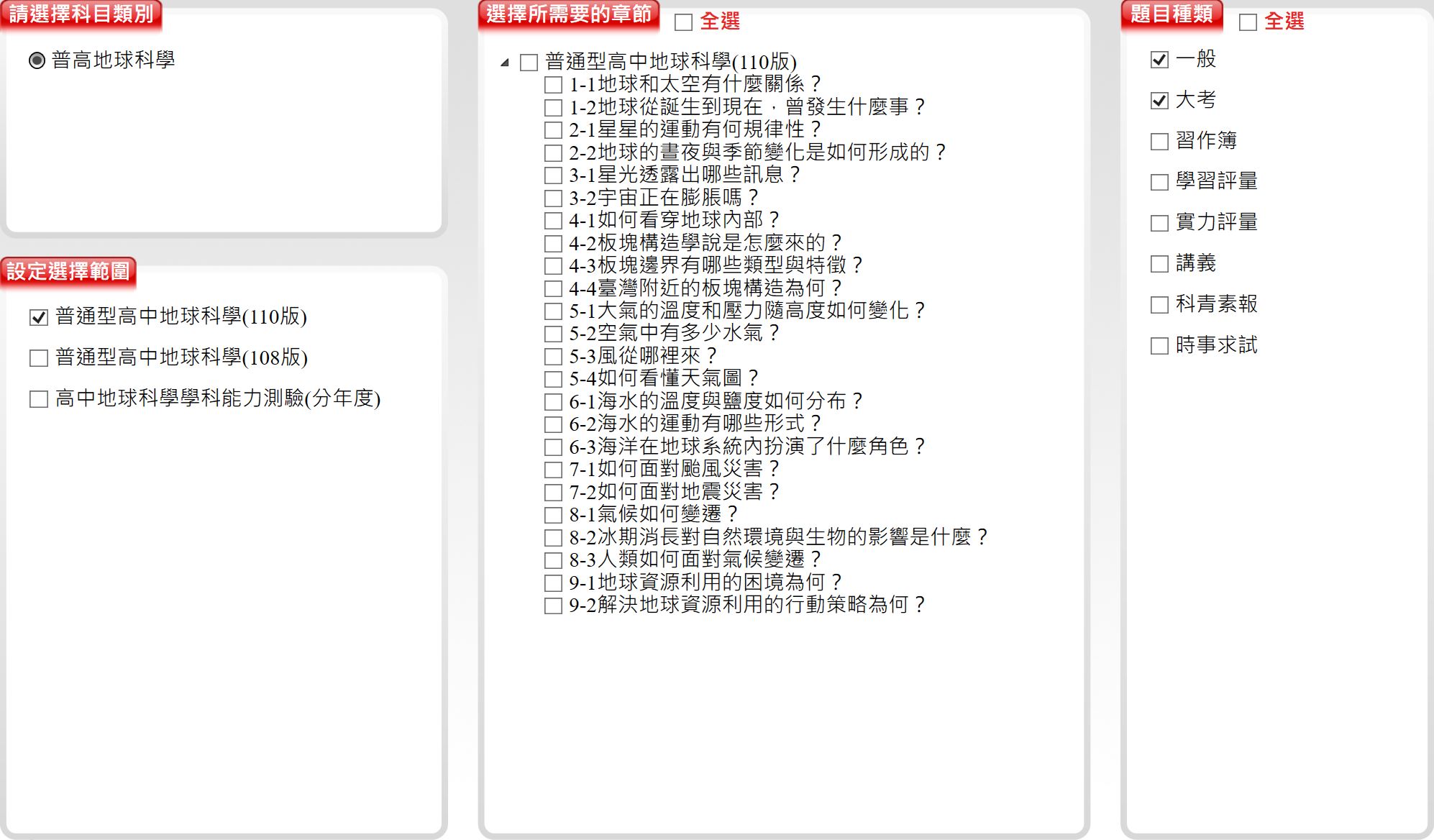Check chapter 5-2空氣中有多少水氣
This screenshot has height=840, width=1434.
[553, 334]
